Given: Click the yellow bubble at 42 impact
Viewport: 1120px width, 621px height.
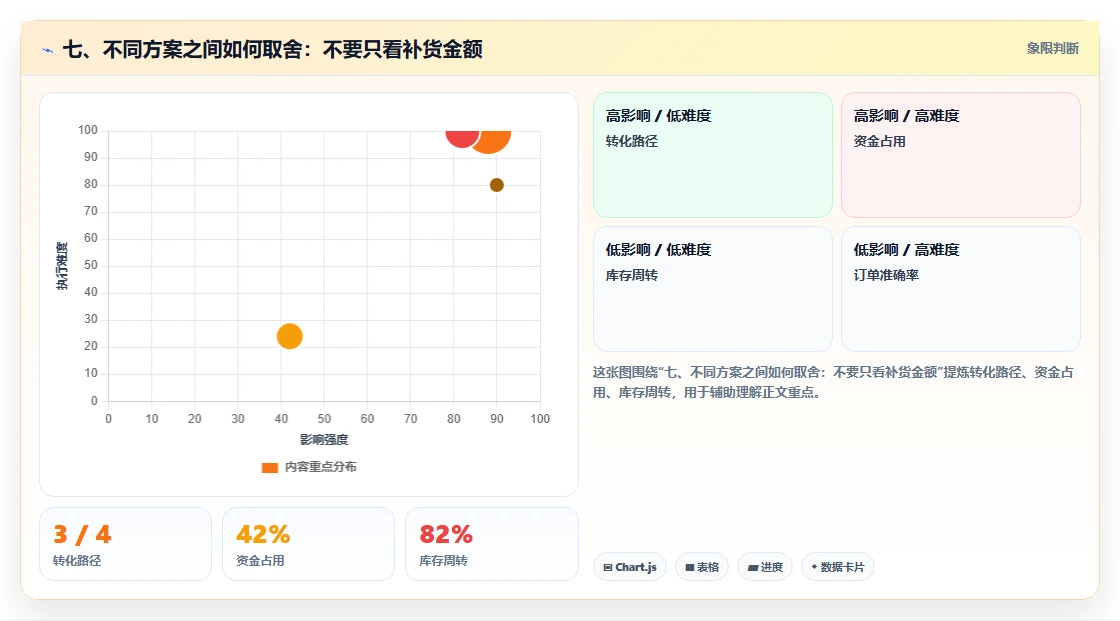Looking at the screenshot, I should tap(289, 336).
